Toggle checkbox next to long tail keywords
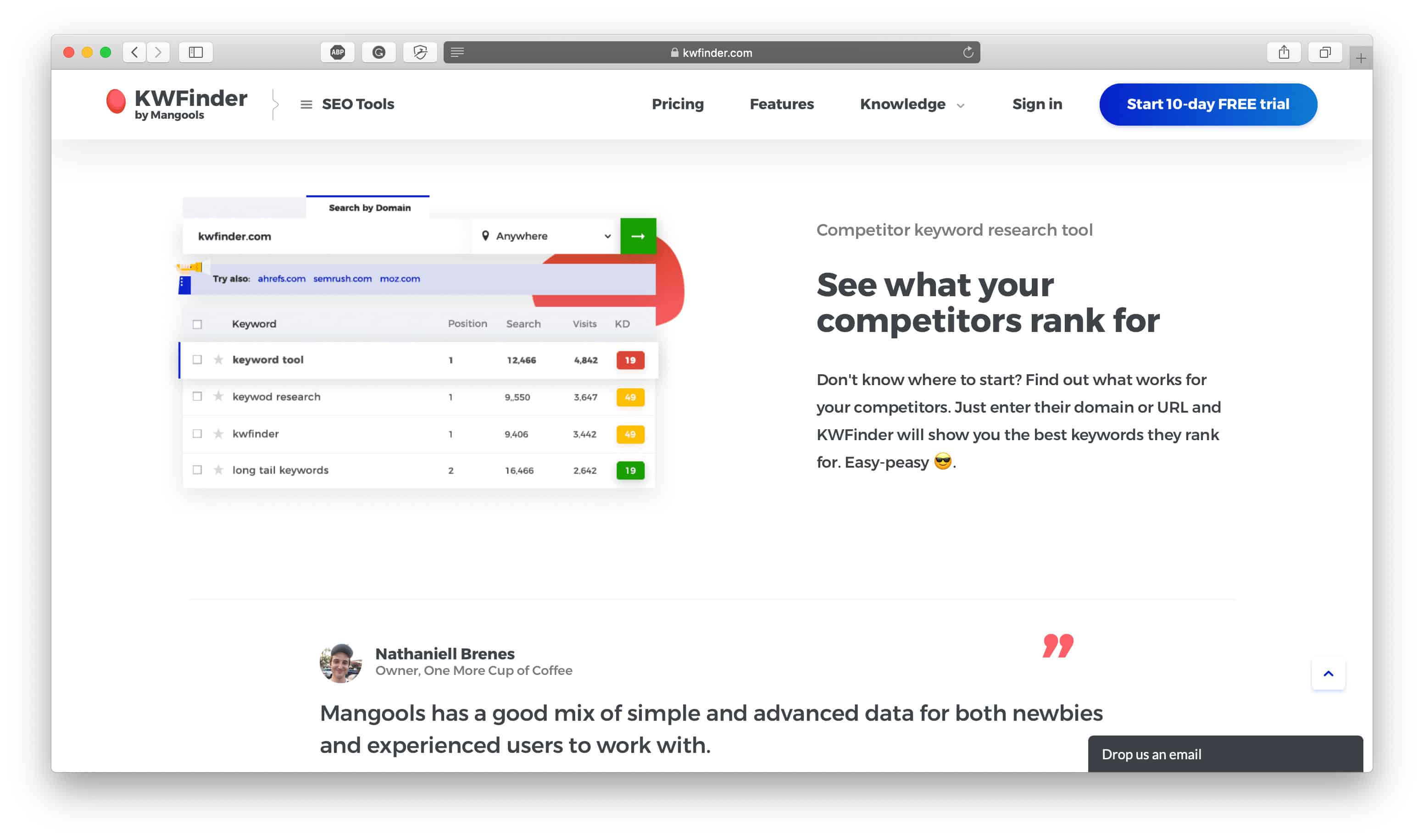This screenshot has height=840, width=1424. pos(197,470)
